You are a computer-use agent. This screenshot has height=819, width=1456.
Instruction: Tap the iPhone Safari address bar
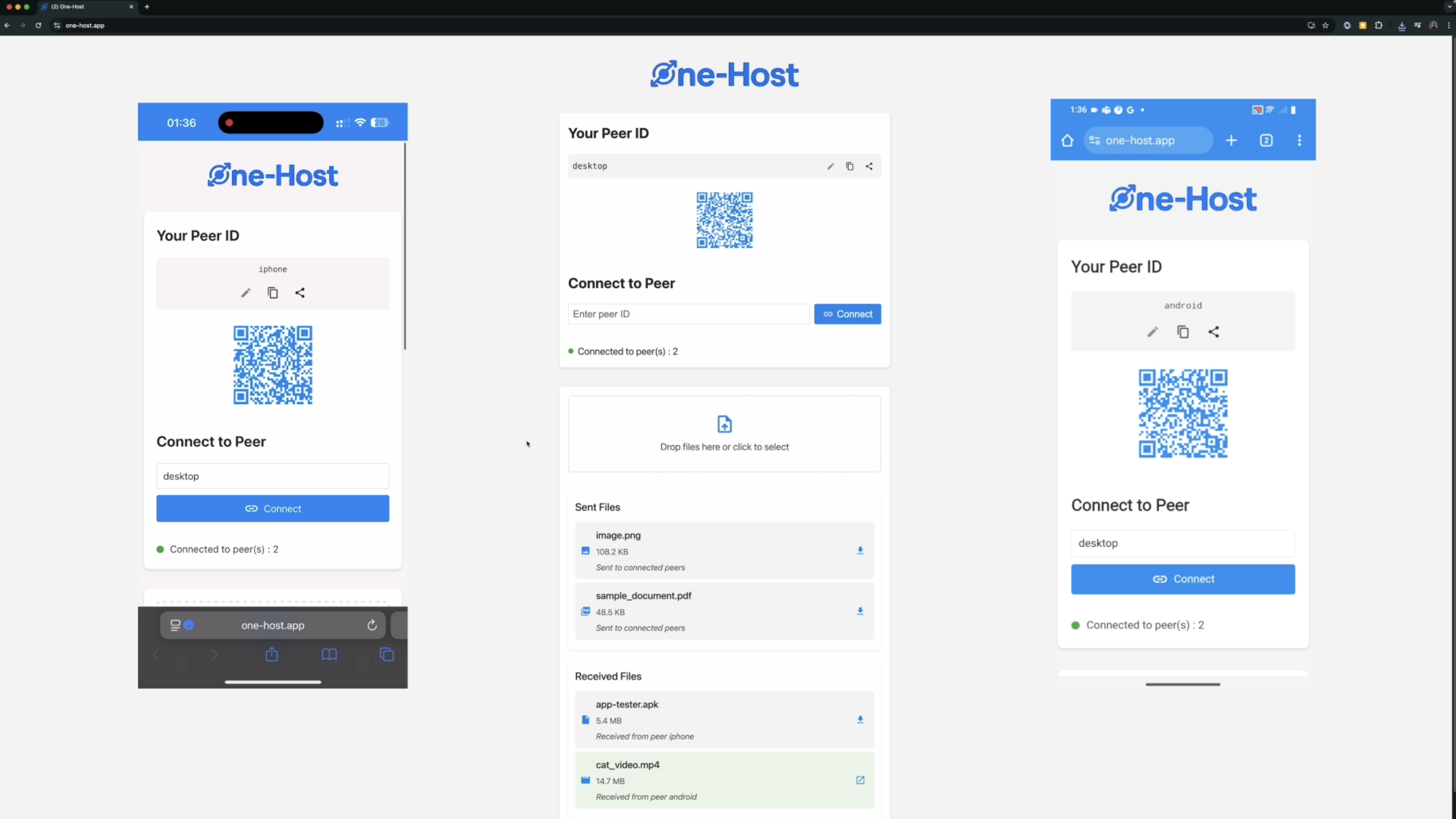coord(273,625)
